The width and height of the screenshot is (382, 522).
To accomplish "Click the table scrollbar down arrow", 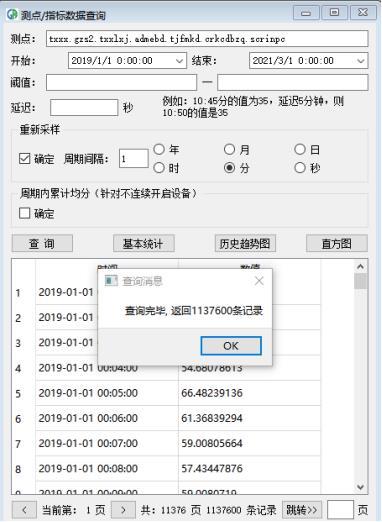I will 360,487.
